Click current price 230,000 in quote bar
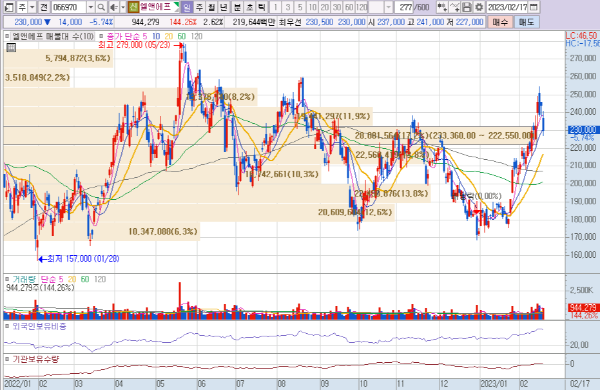 [28, 22]
